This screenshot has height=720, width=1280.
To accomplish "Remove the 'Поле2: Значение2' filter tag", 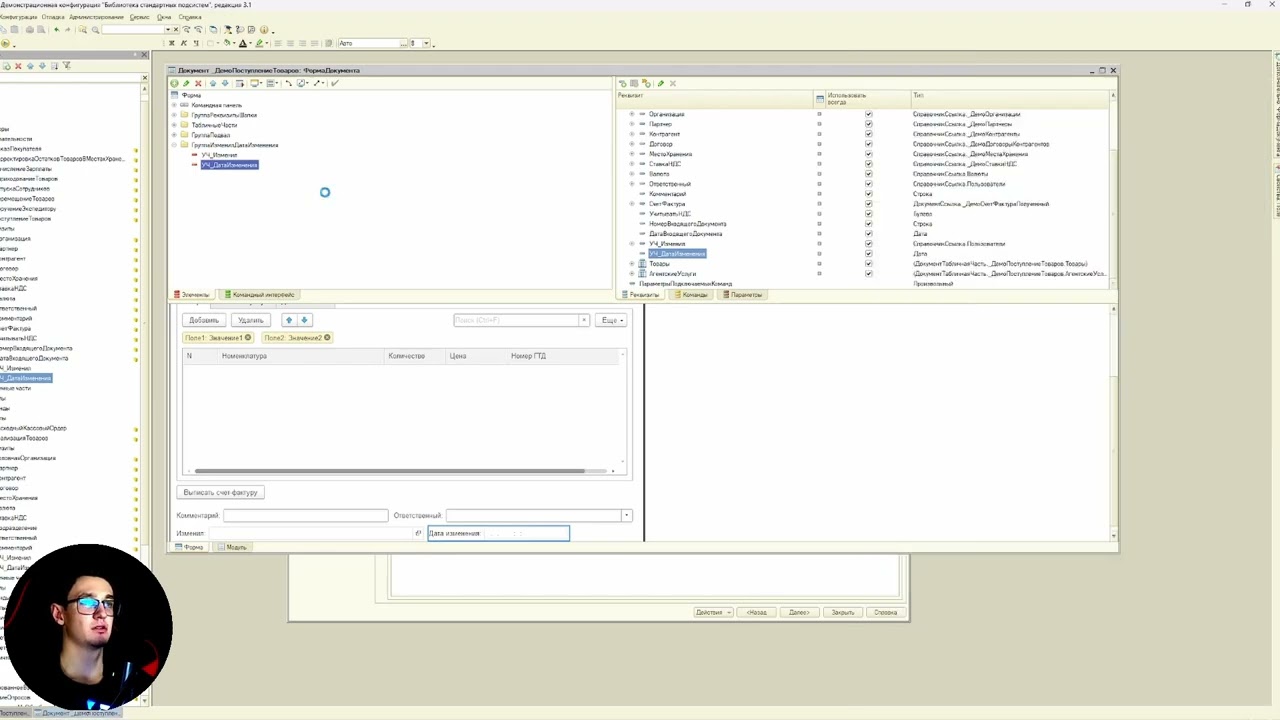I will pos(327,338).
